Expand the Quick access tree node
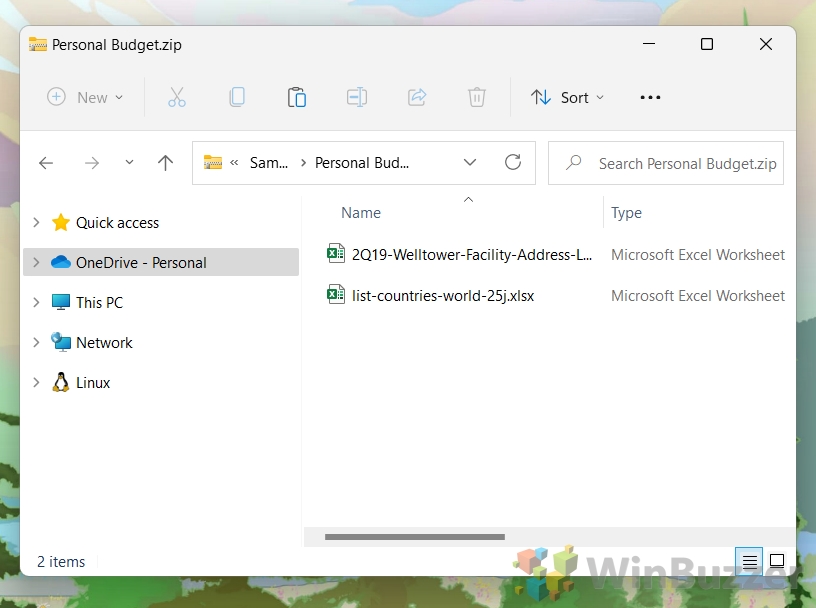 click(36, 222)
